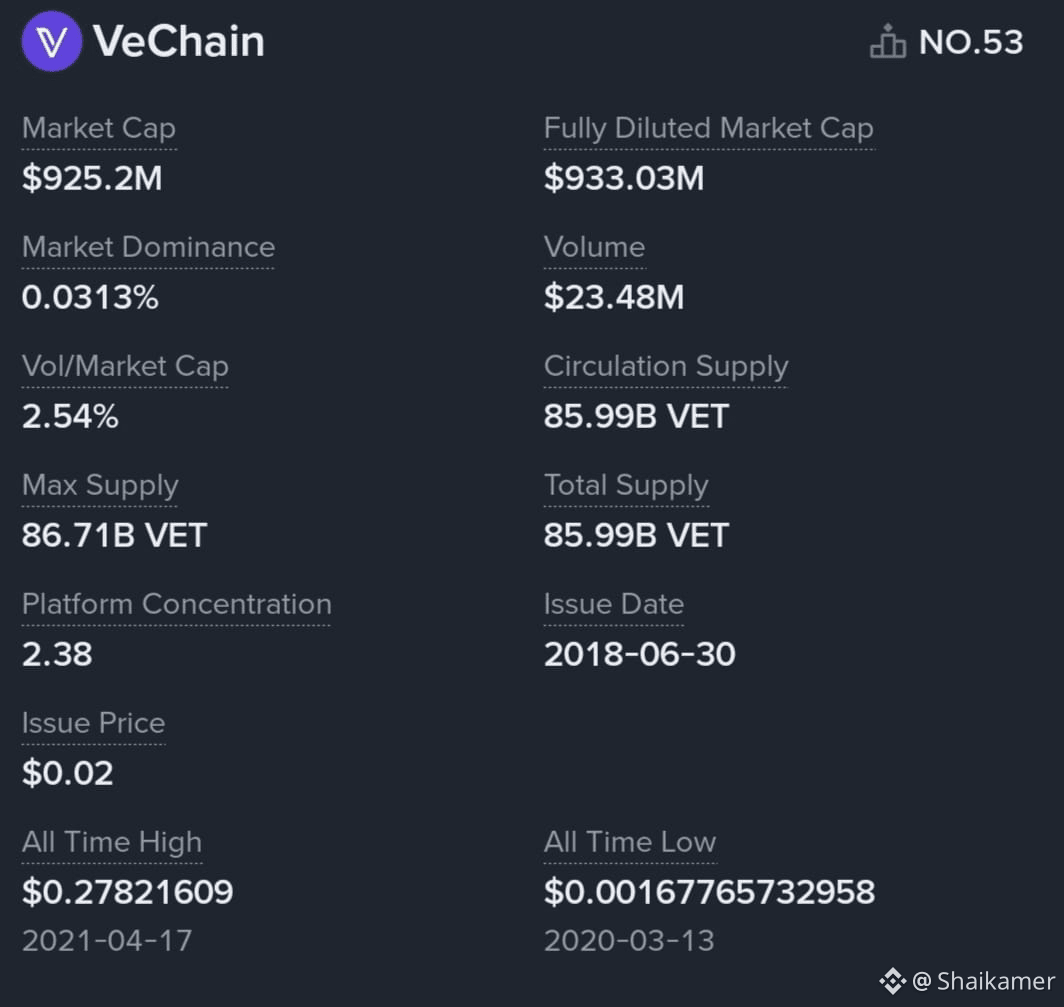Screen dimensions: 1064x1007
Task: Open the Fully Diluted Market Cap tooltip
Action: (x=708, y=128)
